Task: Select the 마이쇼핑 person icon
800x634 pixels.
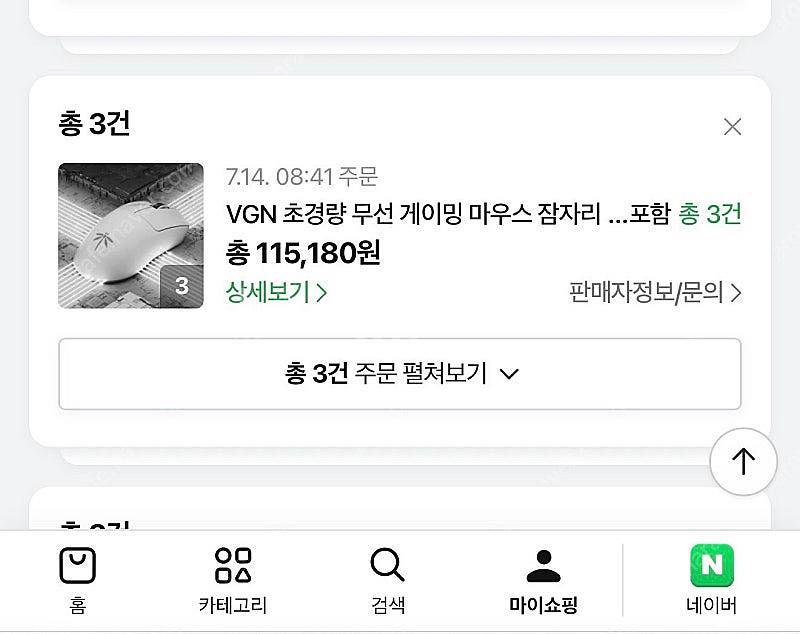Action: [x=543, y=566]
